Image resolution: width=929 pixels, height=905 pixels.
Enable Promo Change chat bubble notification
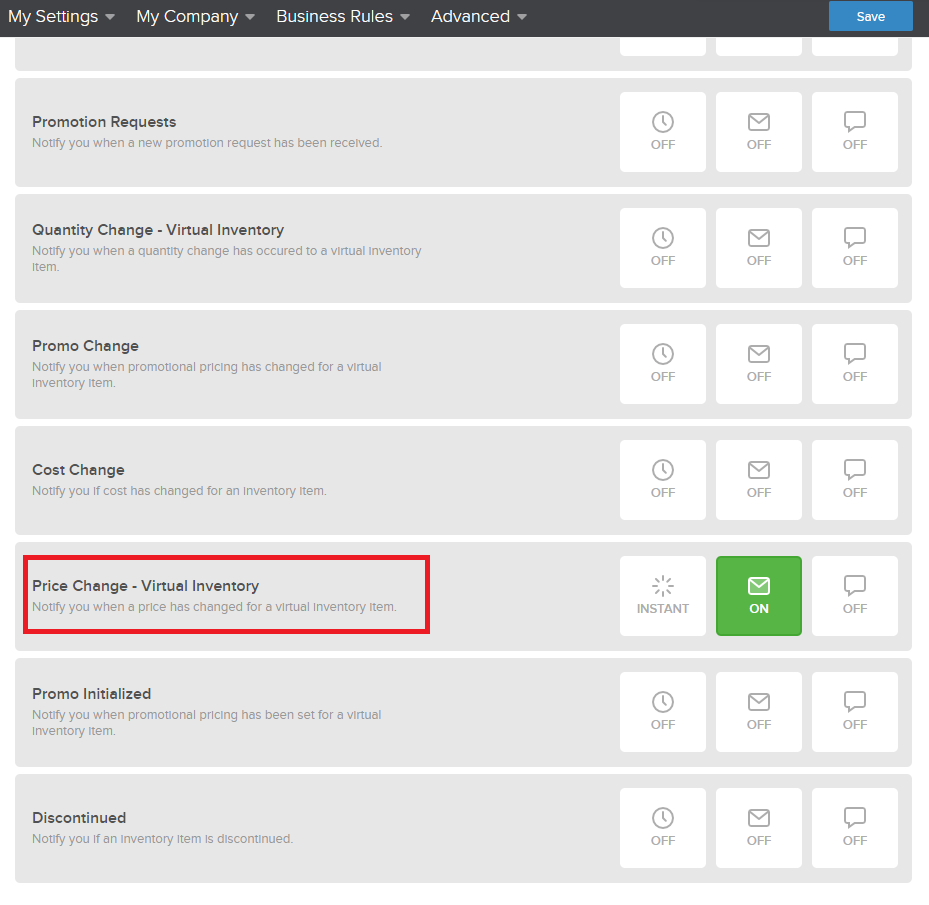854,364
